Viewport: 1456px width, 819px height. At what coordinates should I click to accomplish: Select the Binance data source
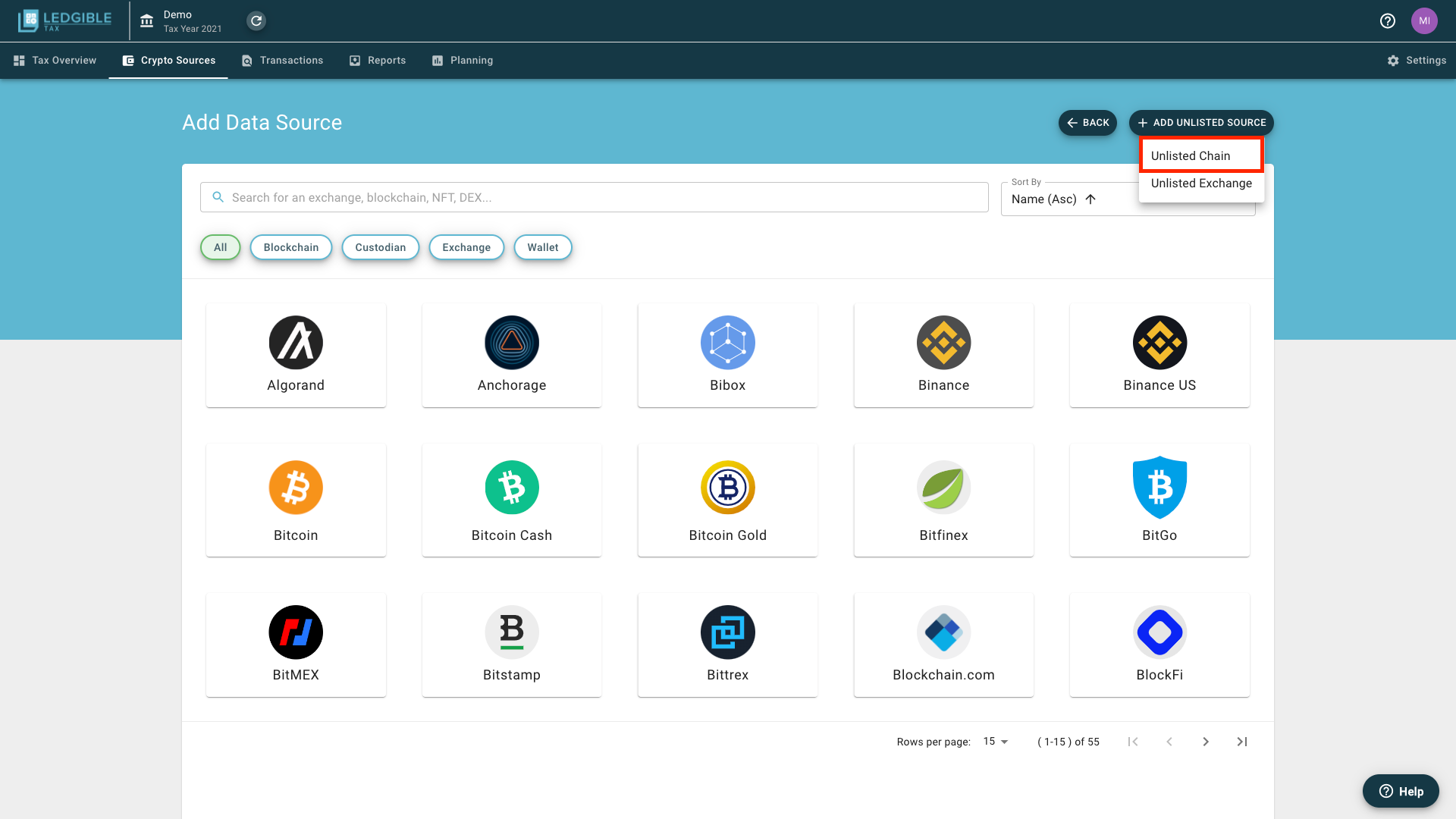coord(944,355)
